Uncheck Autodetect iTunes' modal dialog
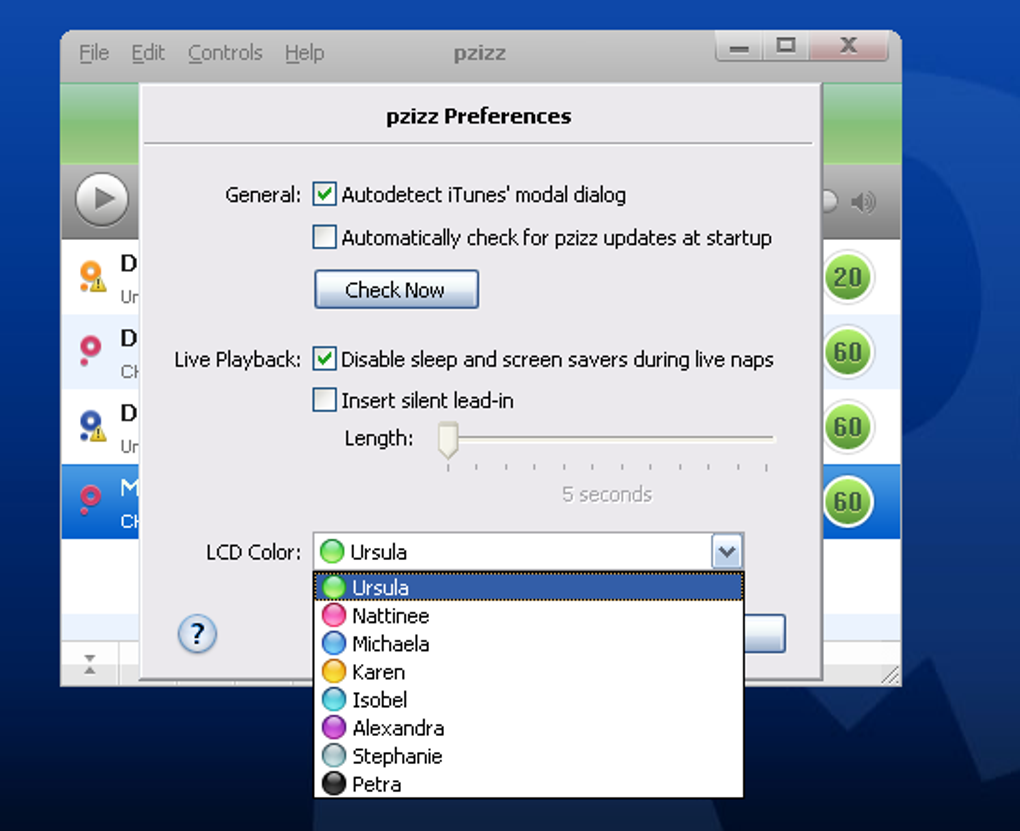Viewport: 1020px width, 831px height. 324,194
